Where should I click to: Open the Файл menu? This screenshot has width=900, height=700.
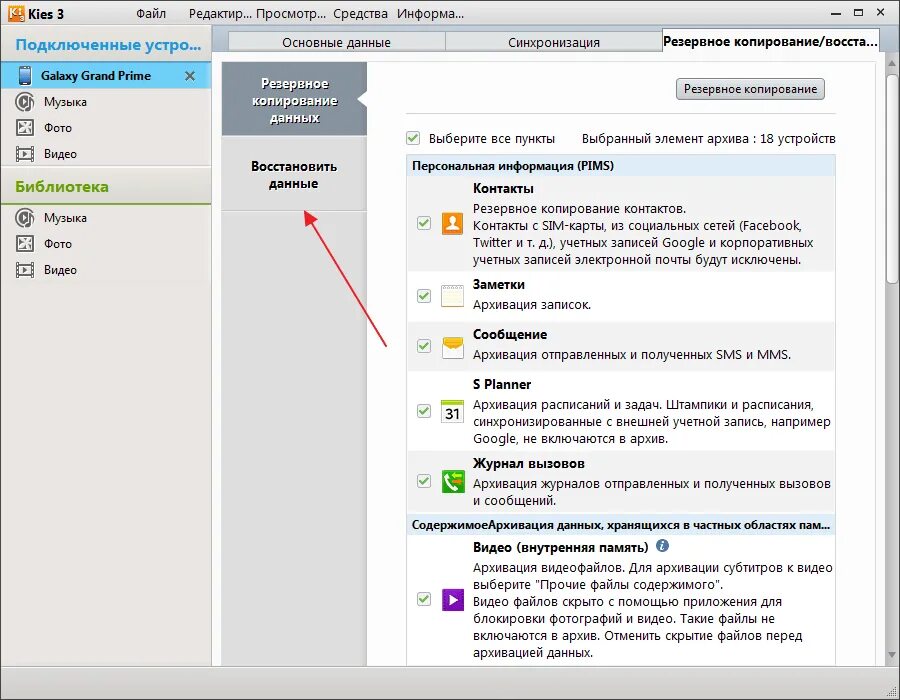tap(151, 14)
